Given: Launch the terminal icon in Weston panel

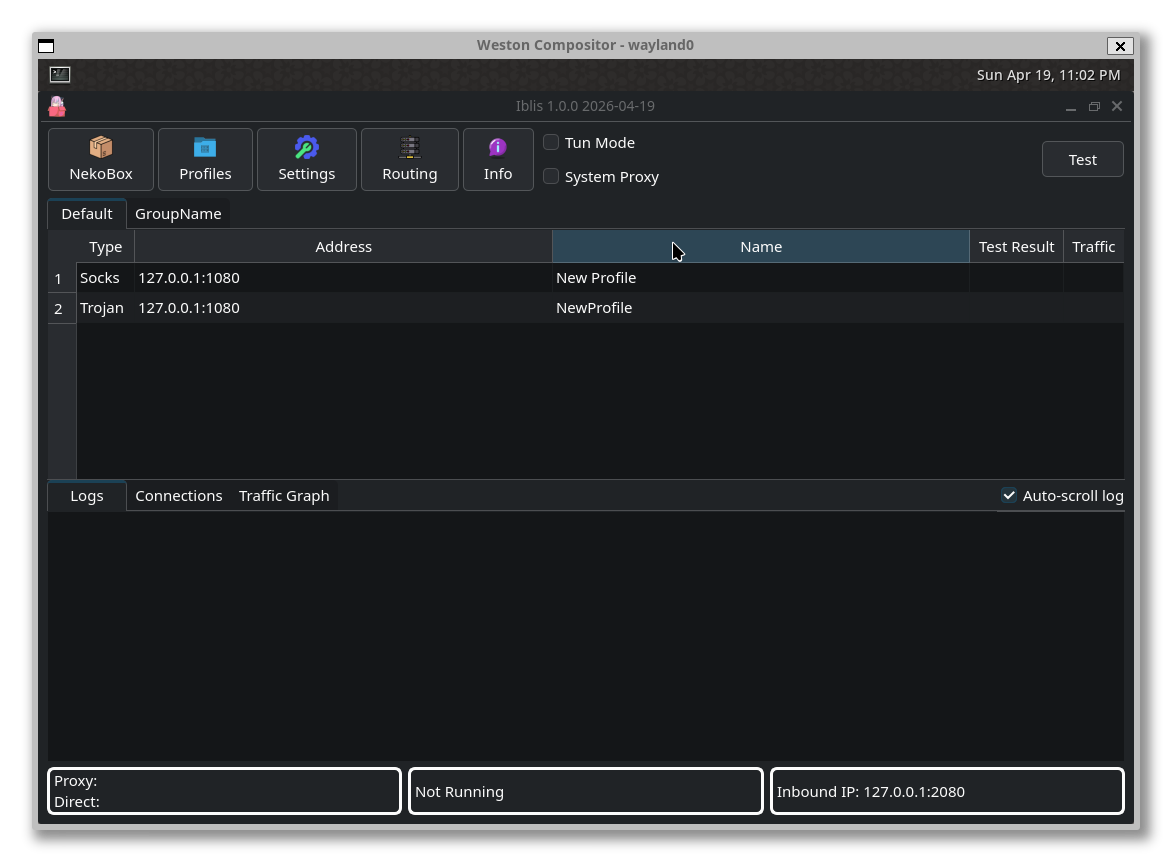Looking at the screenshot, I should (x=60, y=75).
